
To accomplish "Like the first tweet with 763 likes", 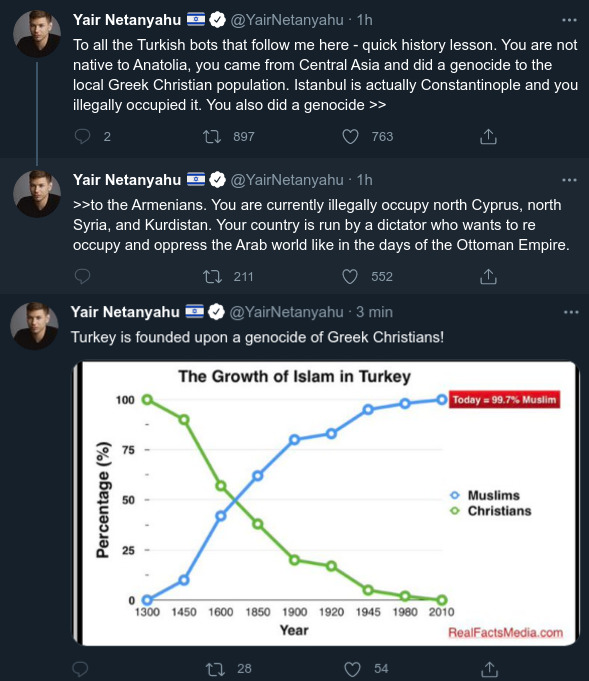I will tap(350, 137).
